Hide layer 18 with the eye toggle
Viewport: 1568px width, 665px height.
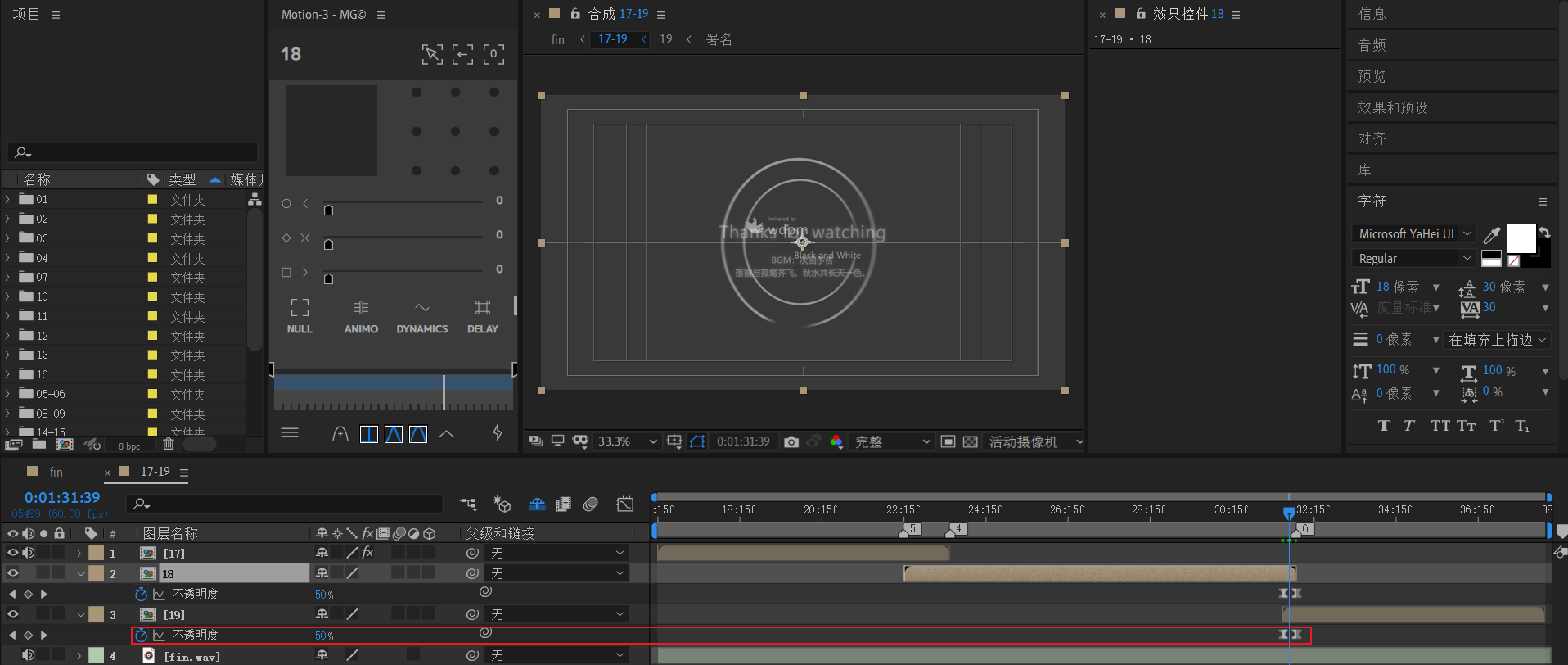click(x=12, y=573)
